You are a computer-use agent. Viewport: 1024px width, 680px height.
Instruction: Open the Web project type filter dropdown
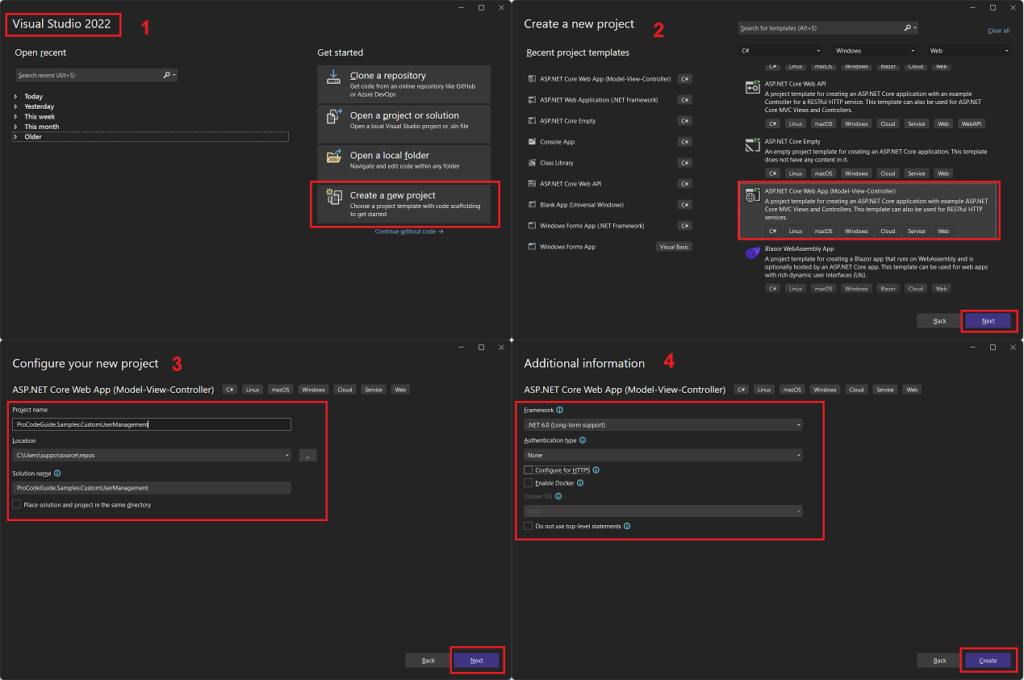[968, 50]
